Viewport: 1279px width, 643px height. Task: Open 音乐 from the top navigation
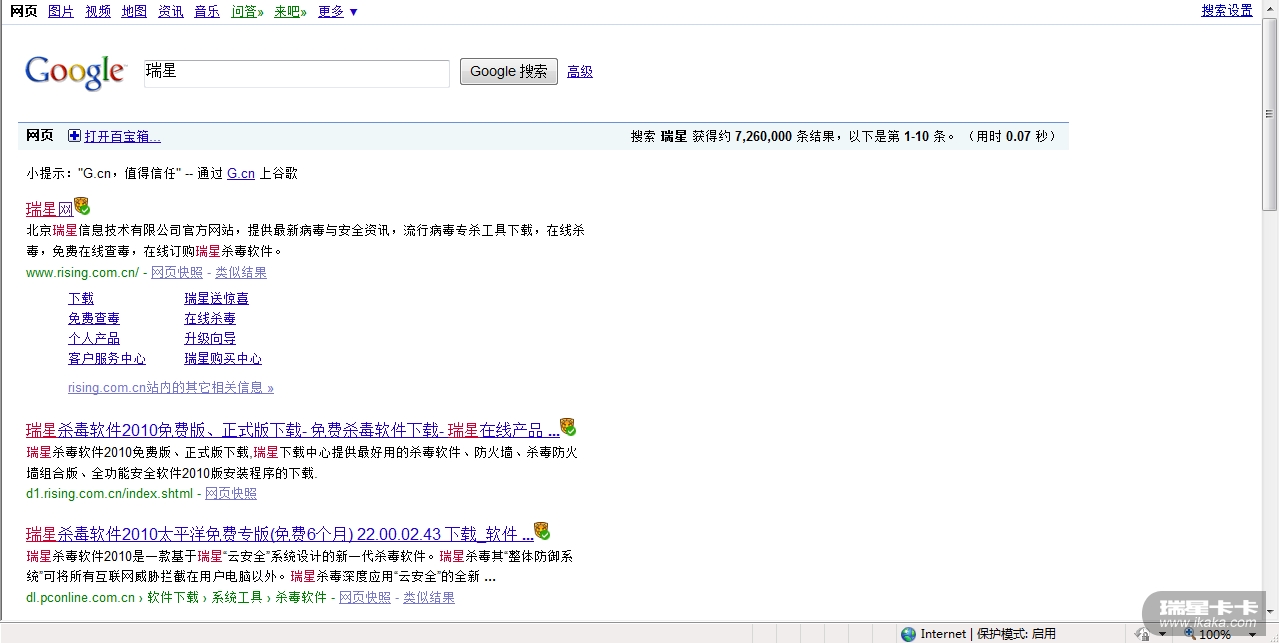tap(207, 11)
